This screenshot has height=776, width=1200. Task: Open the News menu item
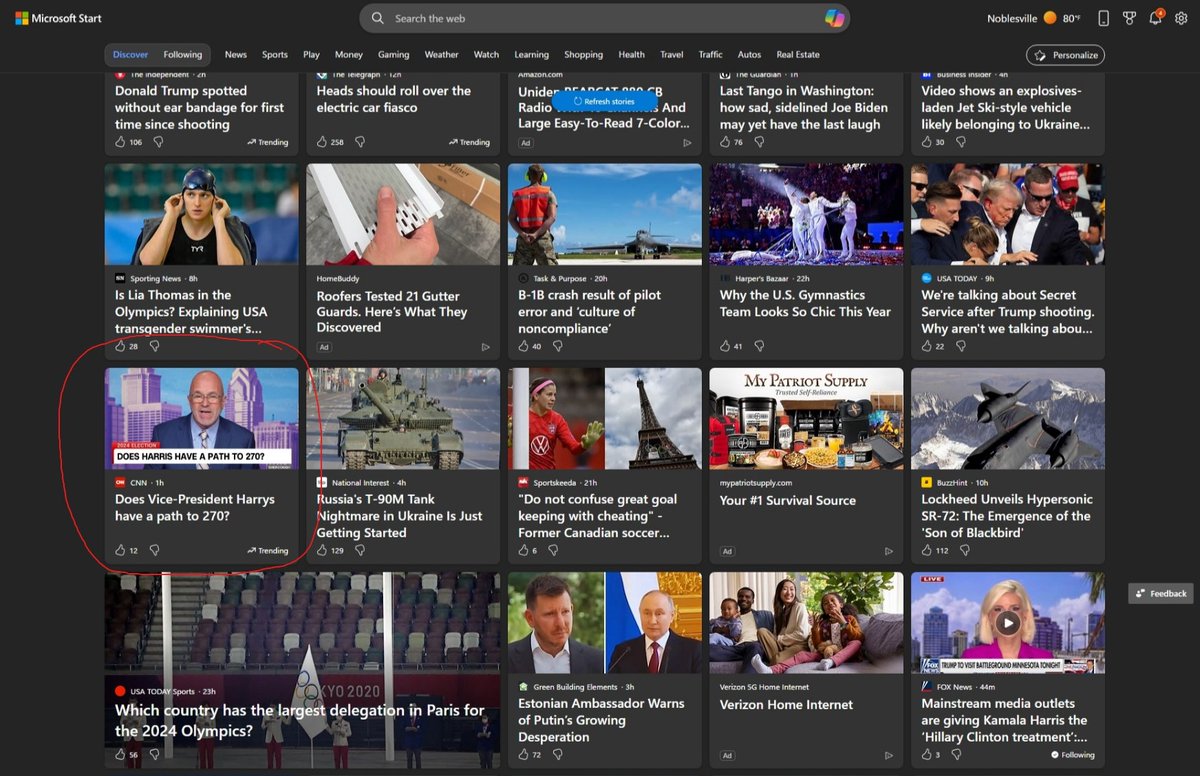coord(236,55)
